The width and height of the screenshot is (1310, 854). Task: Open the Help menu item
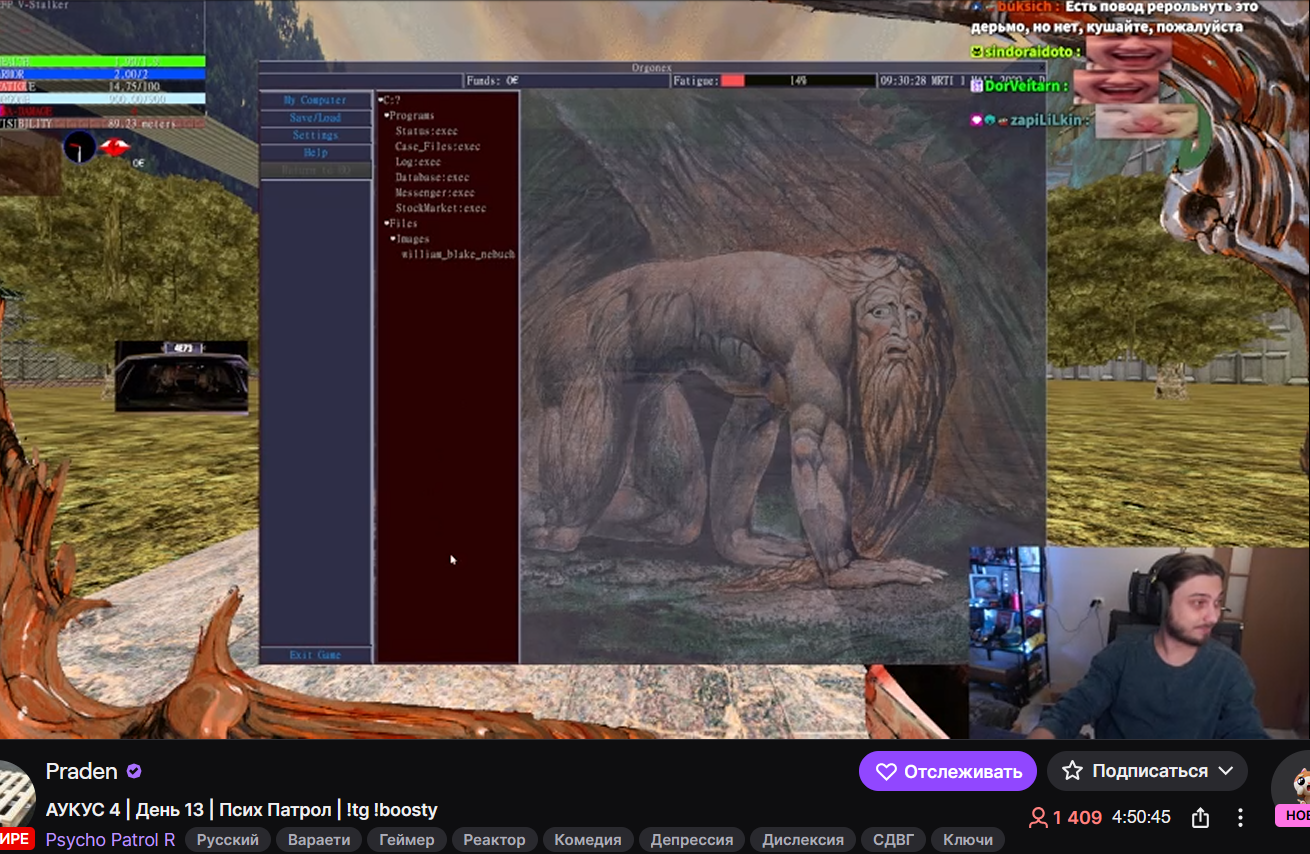pyautogui.click(x=315, y=153)
